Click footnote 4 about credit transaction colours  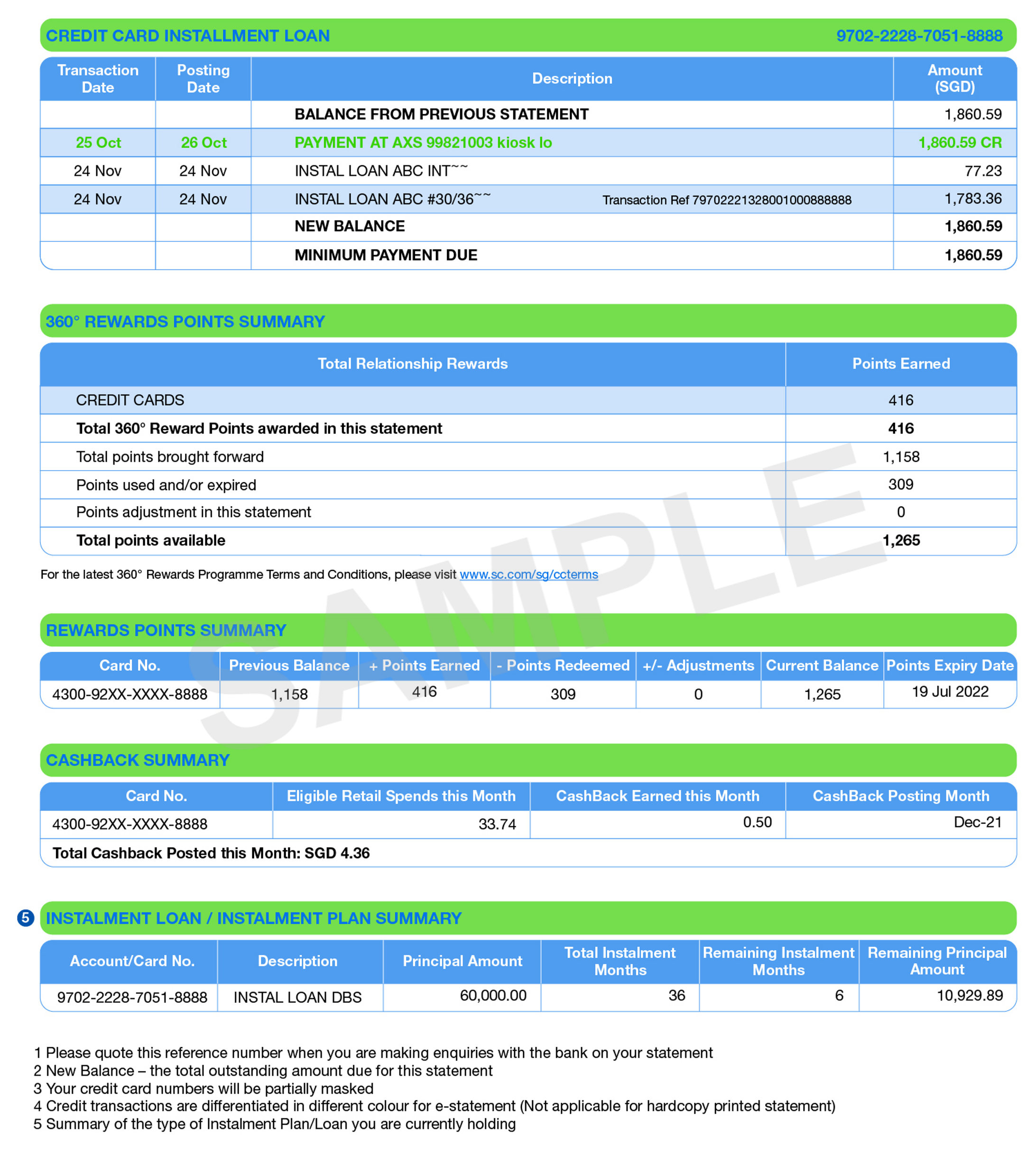434,1106
